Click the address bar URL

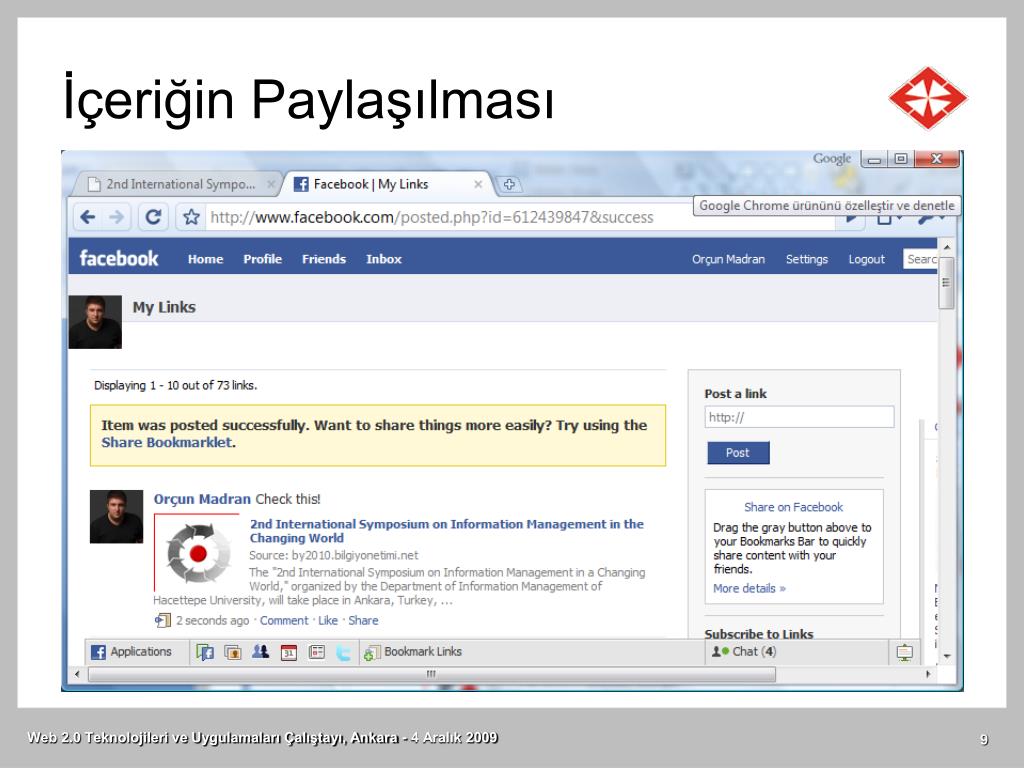(432, 217)
